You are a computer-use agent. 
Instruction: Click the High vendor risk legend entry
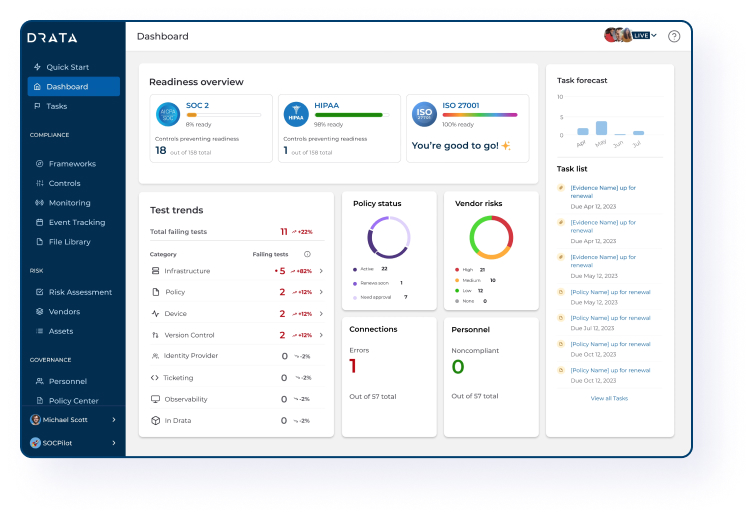[470, 270]
